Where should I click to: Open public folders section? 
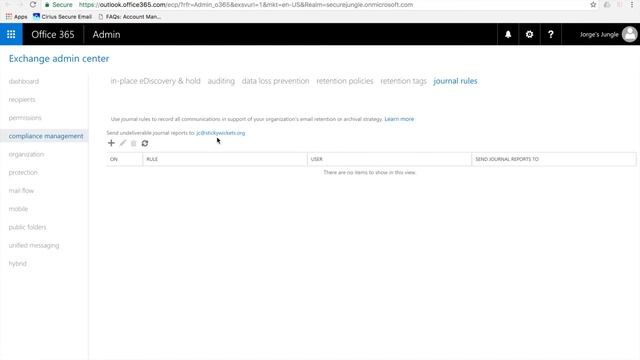coord(27,227)
